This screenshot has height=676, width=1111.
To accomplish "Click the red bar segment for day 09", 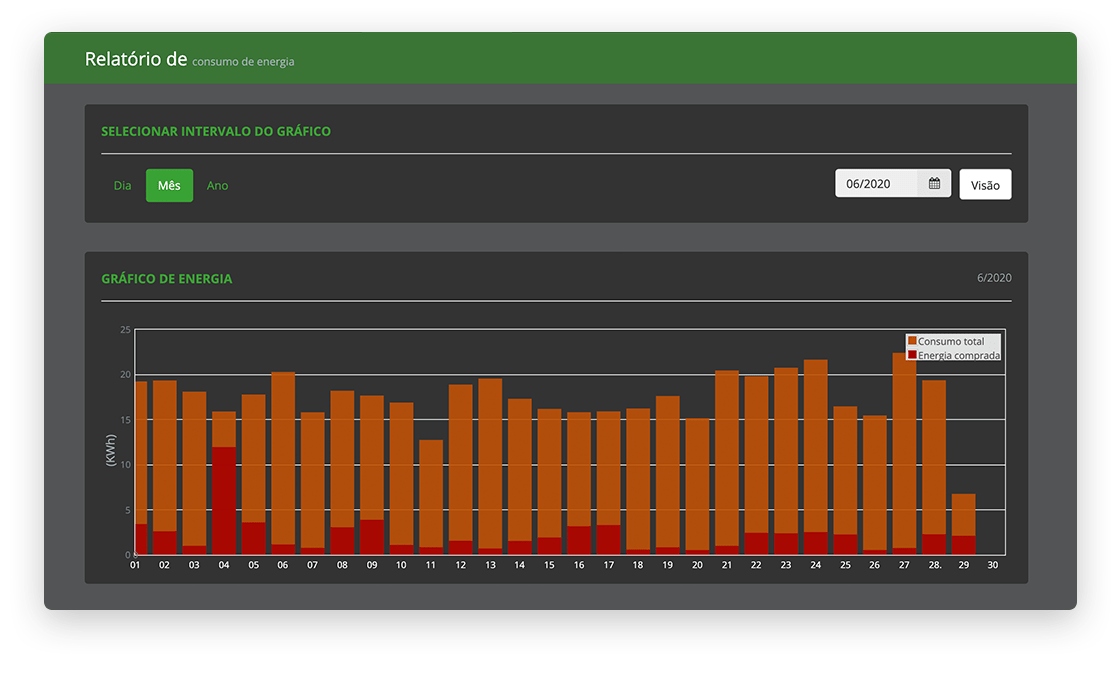I will tap(372, 537).
